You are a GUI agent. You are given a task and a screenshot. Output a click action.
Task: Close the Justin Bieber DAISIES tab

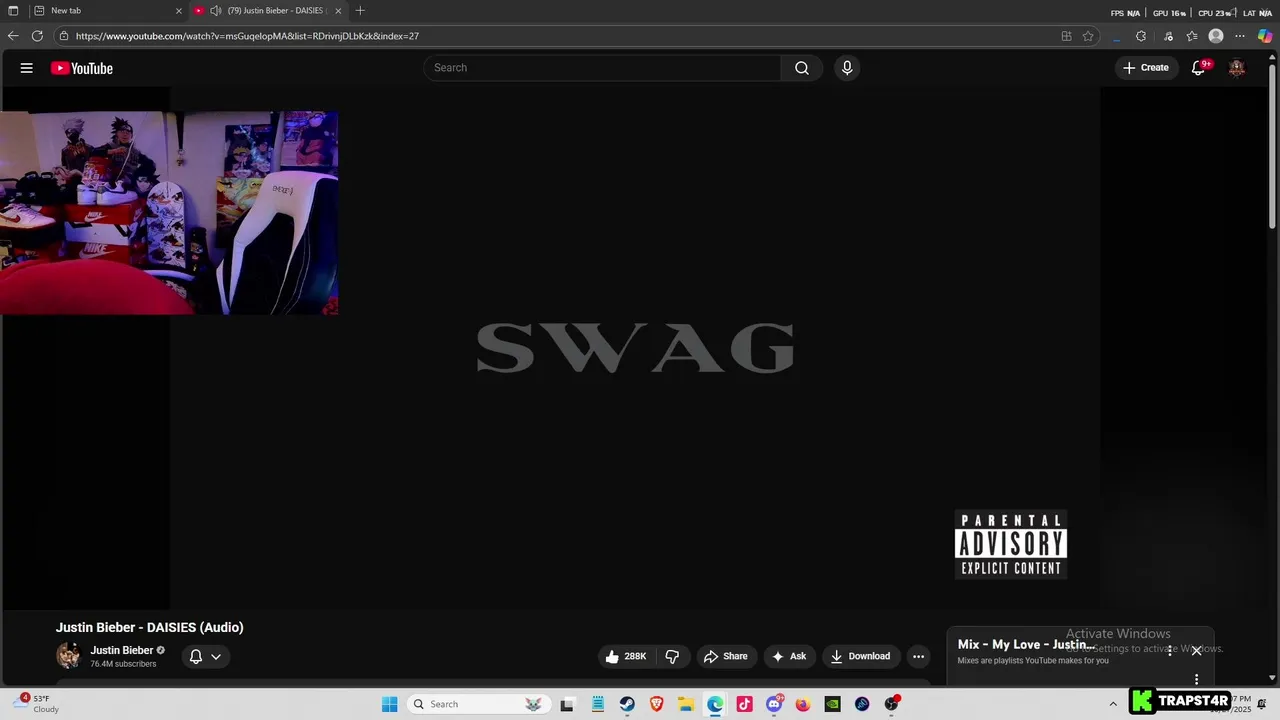coord(338,11)
